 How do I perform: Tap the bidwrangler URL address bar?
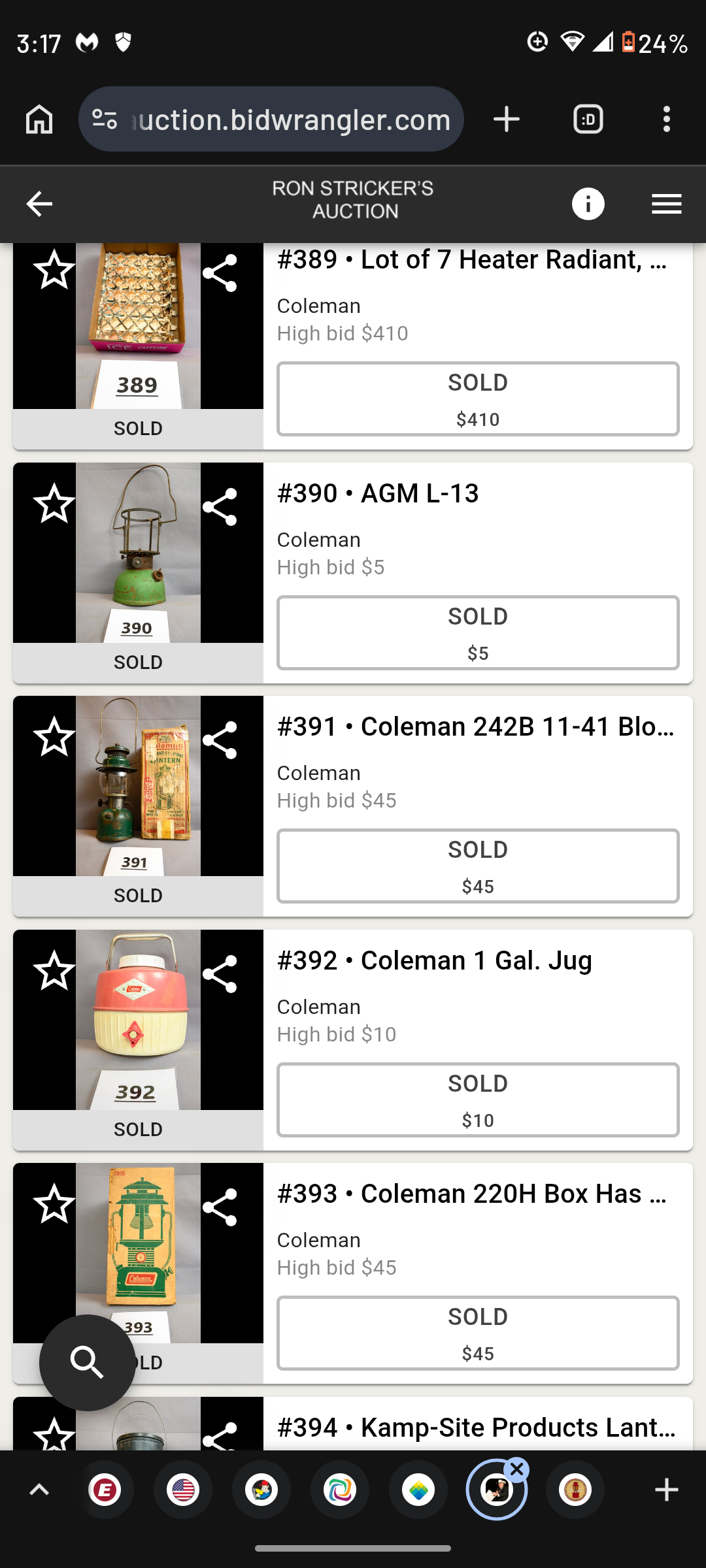tap(288, 120)
